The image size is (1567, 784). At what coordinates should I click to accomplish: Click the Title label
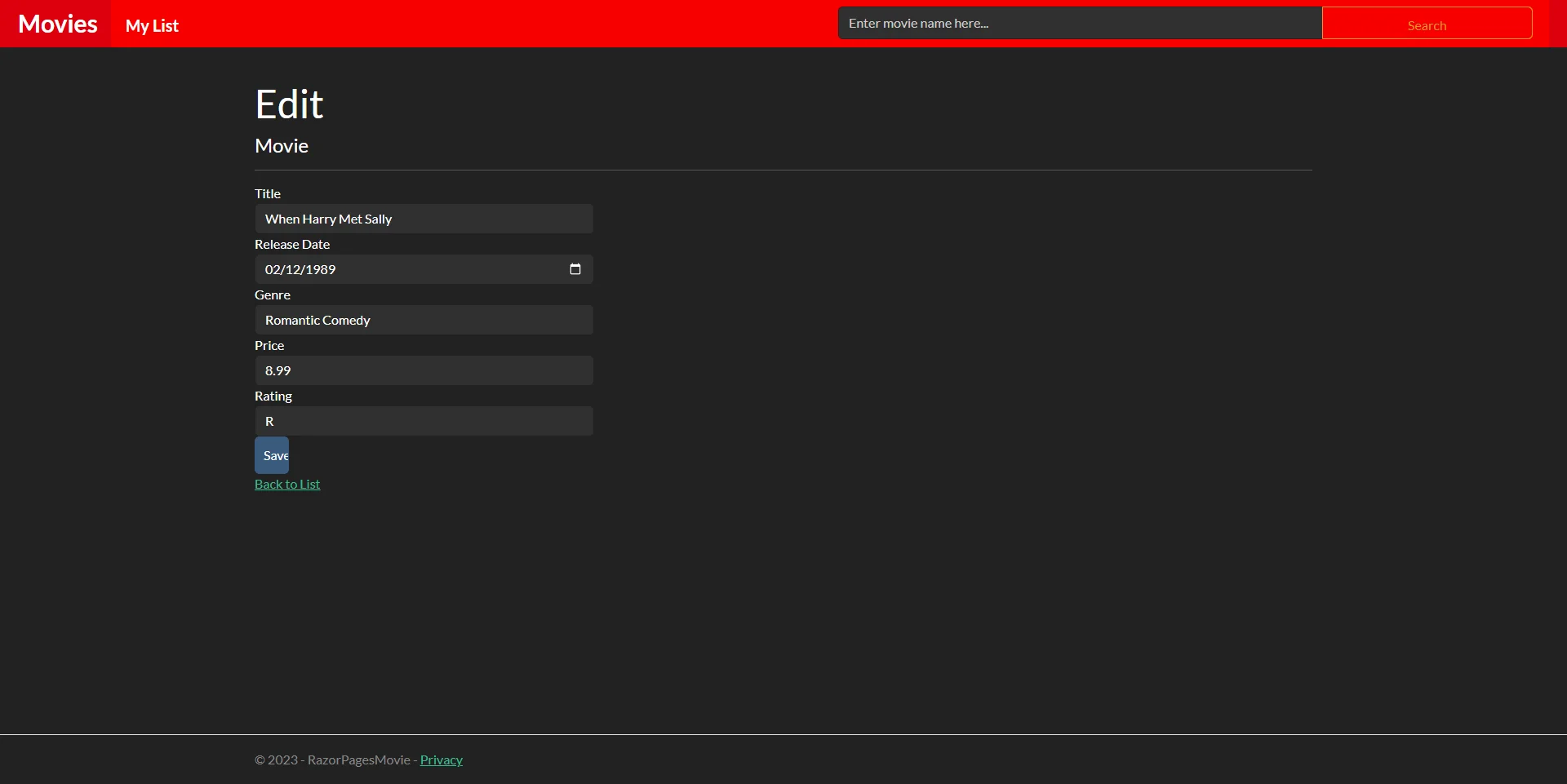268,193
